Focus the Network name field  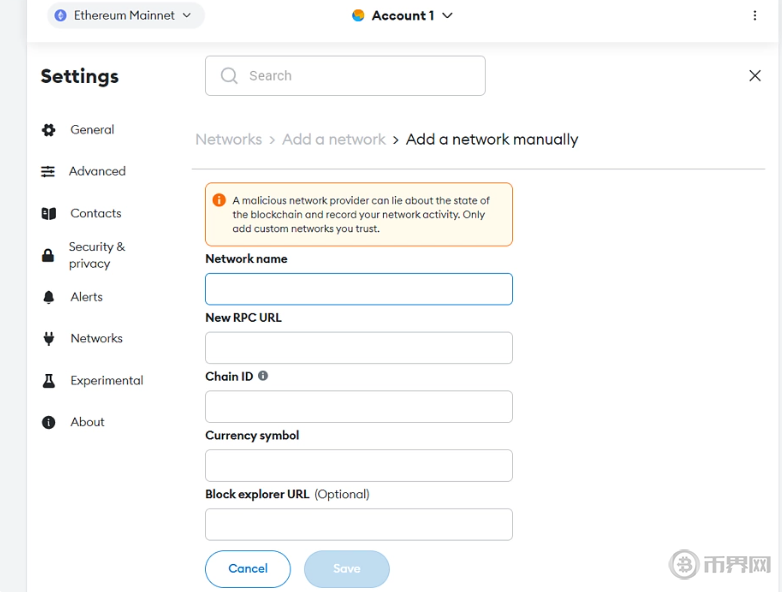(358, 289)
